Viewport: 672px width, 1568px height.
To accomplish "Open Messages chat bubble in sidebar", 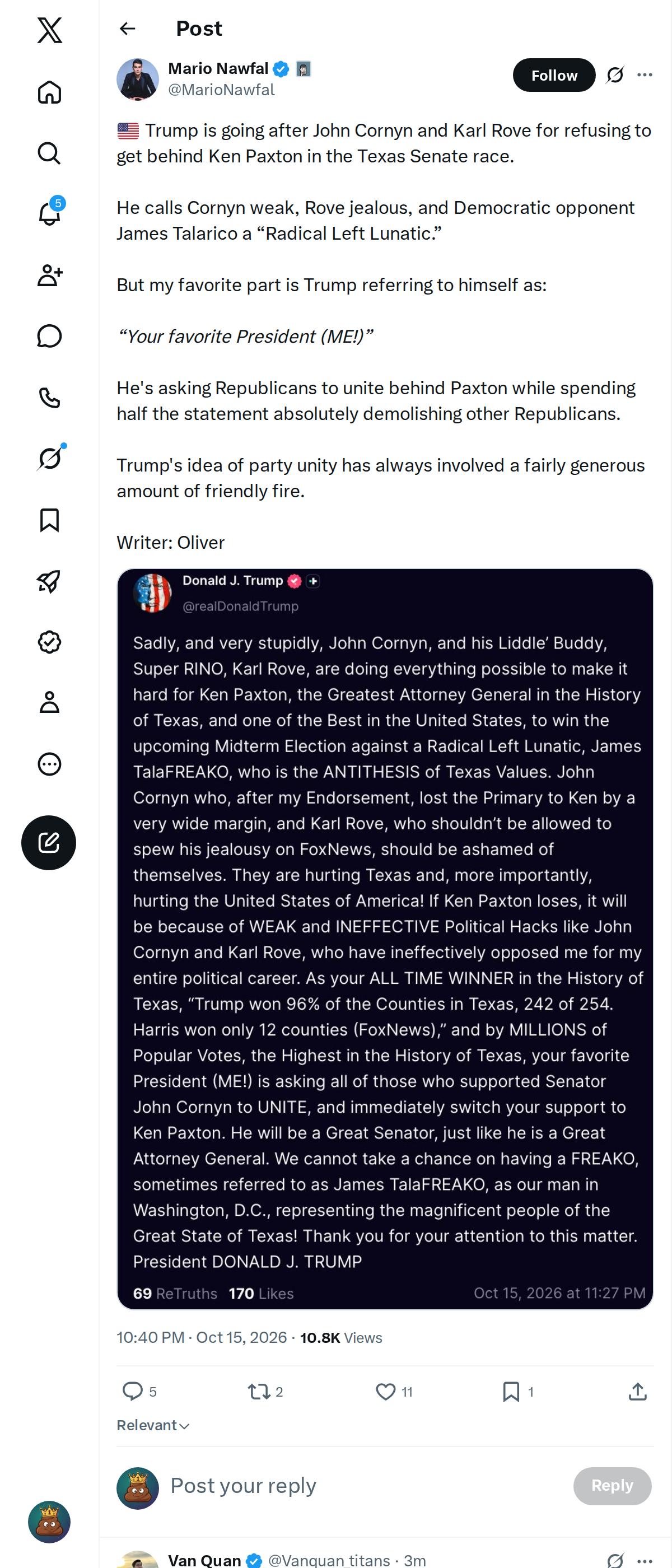I will 49,336.
